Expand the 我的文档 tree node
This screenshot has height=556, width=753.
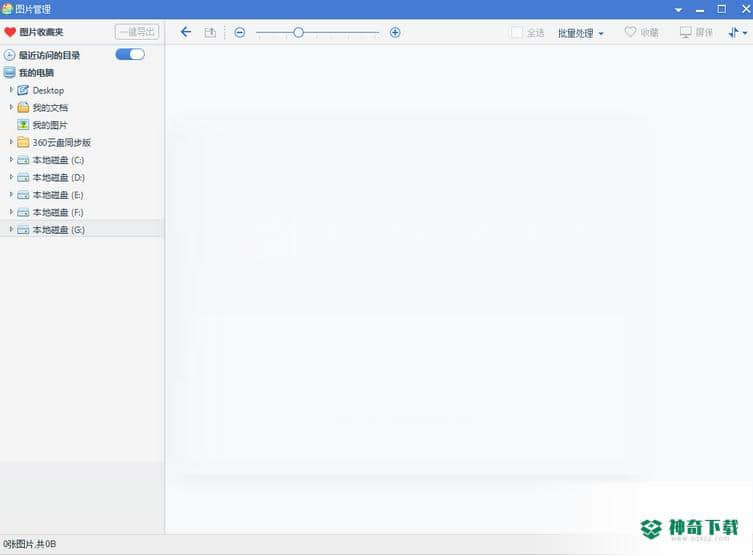pos(11,107)
